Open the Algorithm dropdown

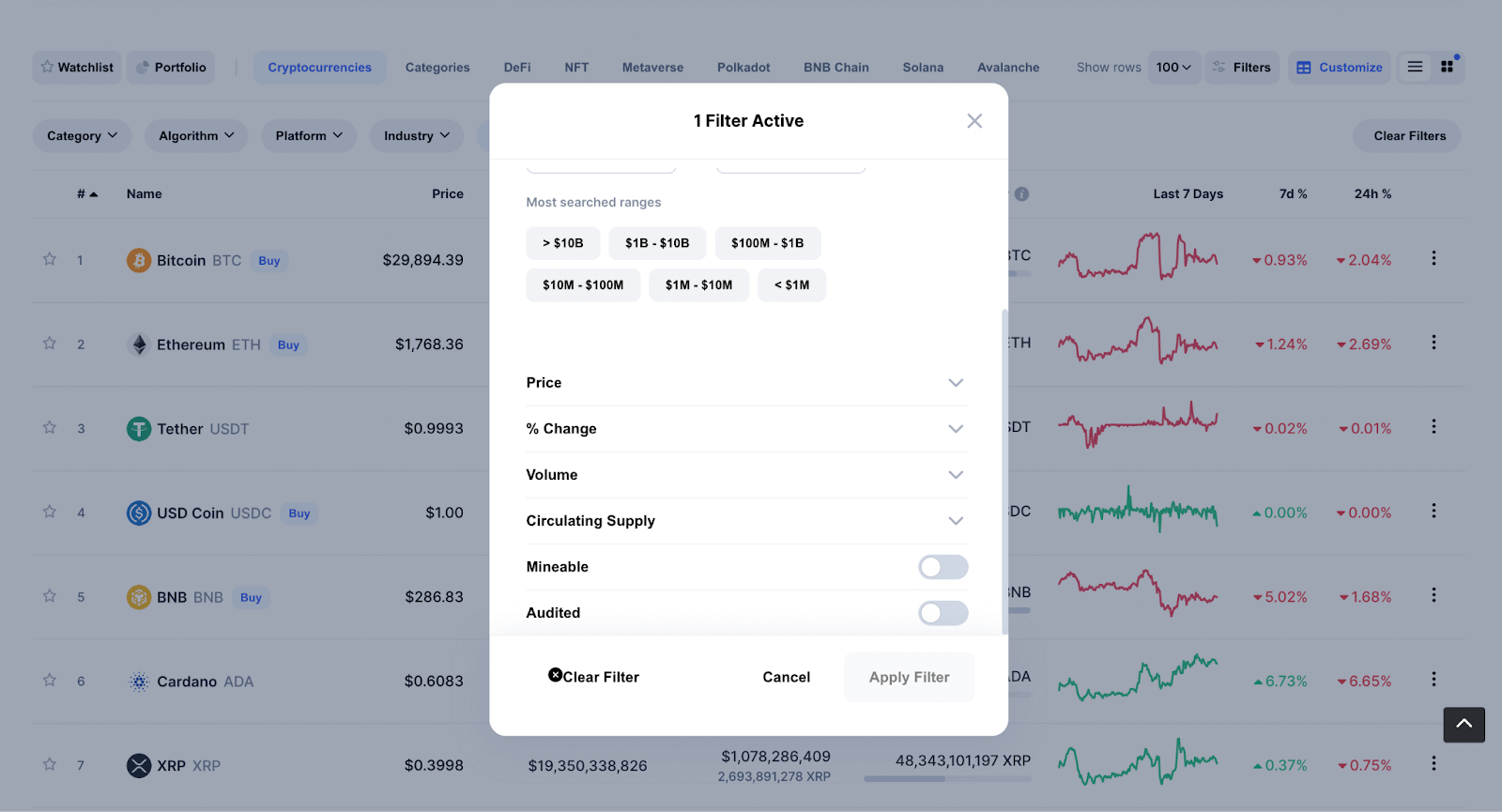tap(196, 136)
